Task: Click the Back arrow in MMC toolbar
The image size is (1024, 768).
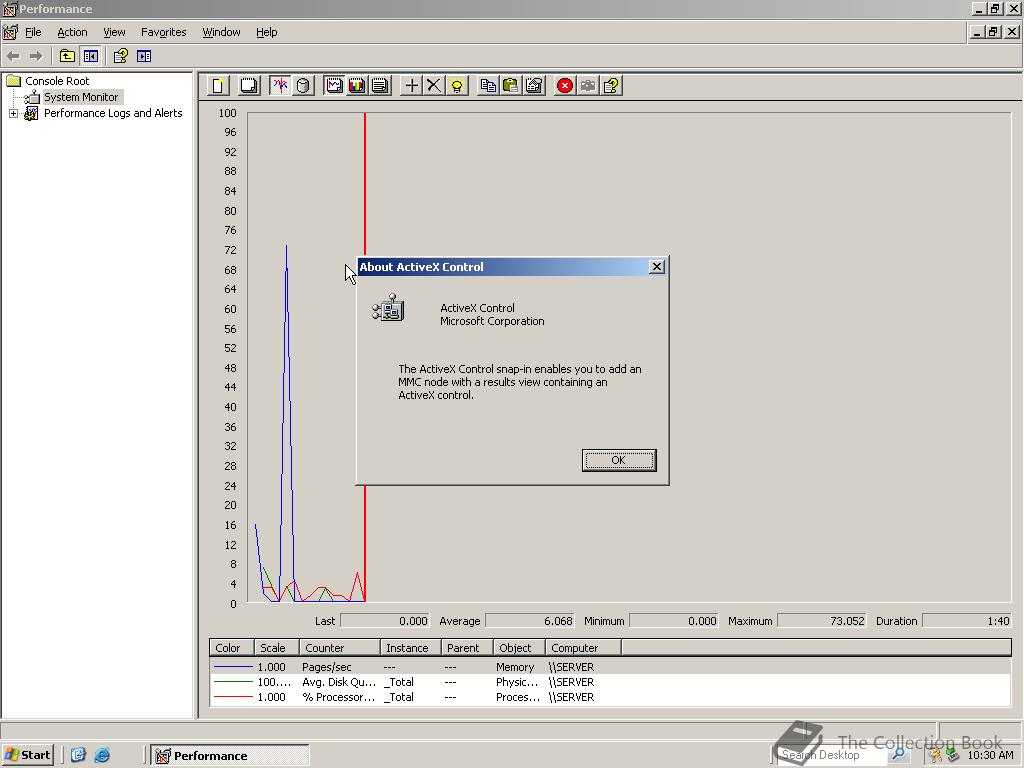Action: tap(14, 56)
